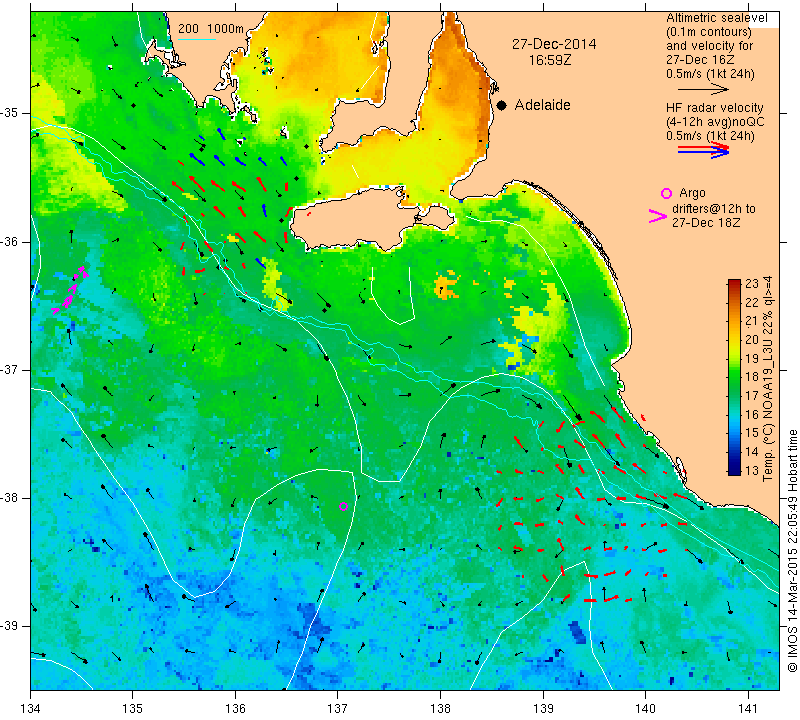Click the magenta drifter track near 134.5 longitude

pos(69,291)
